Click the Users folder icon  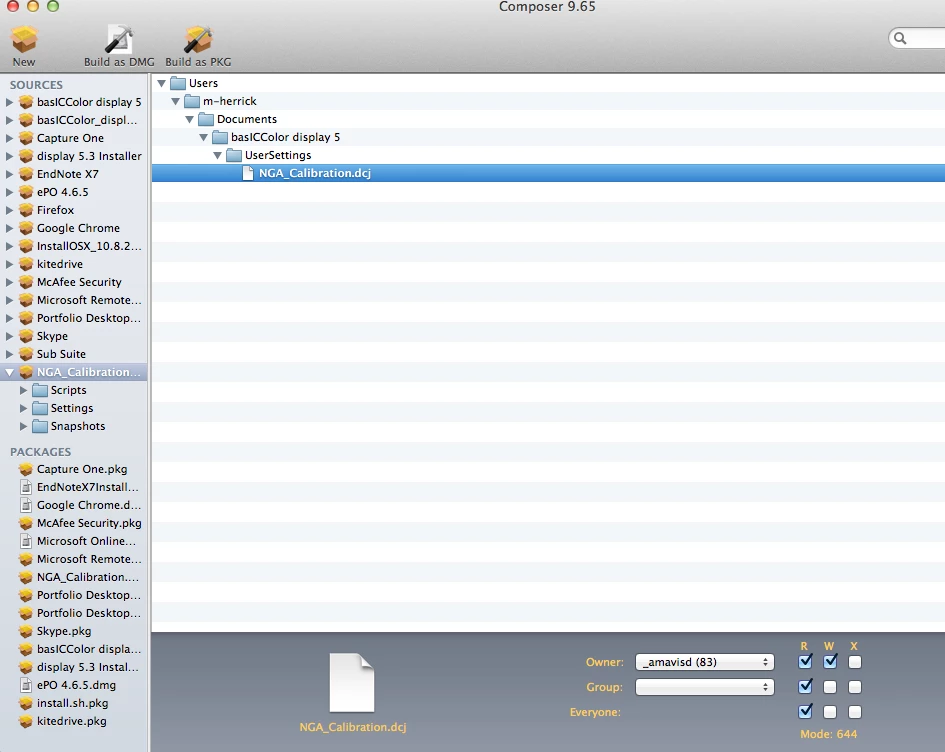(178, 83)
